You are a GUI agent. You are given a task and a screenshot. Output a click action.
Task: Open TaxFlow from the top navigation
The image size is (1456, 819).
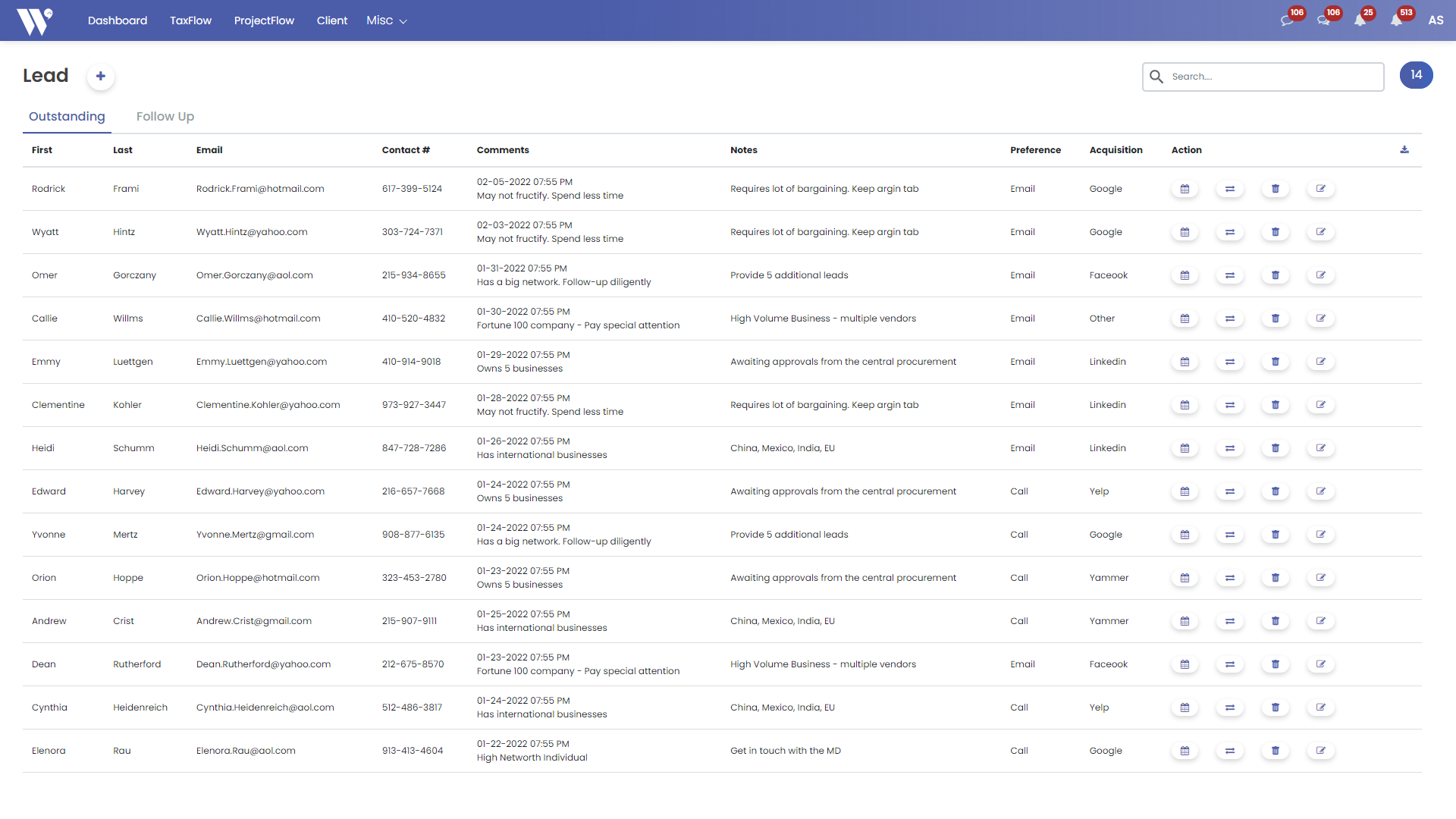pos(190,20)
